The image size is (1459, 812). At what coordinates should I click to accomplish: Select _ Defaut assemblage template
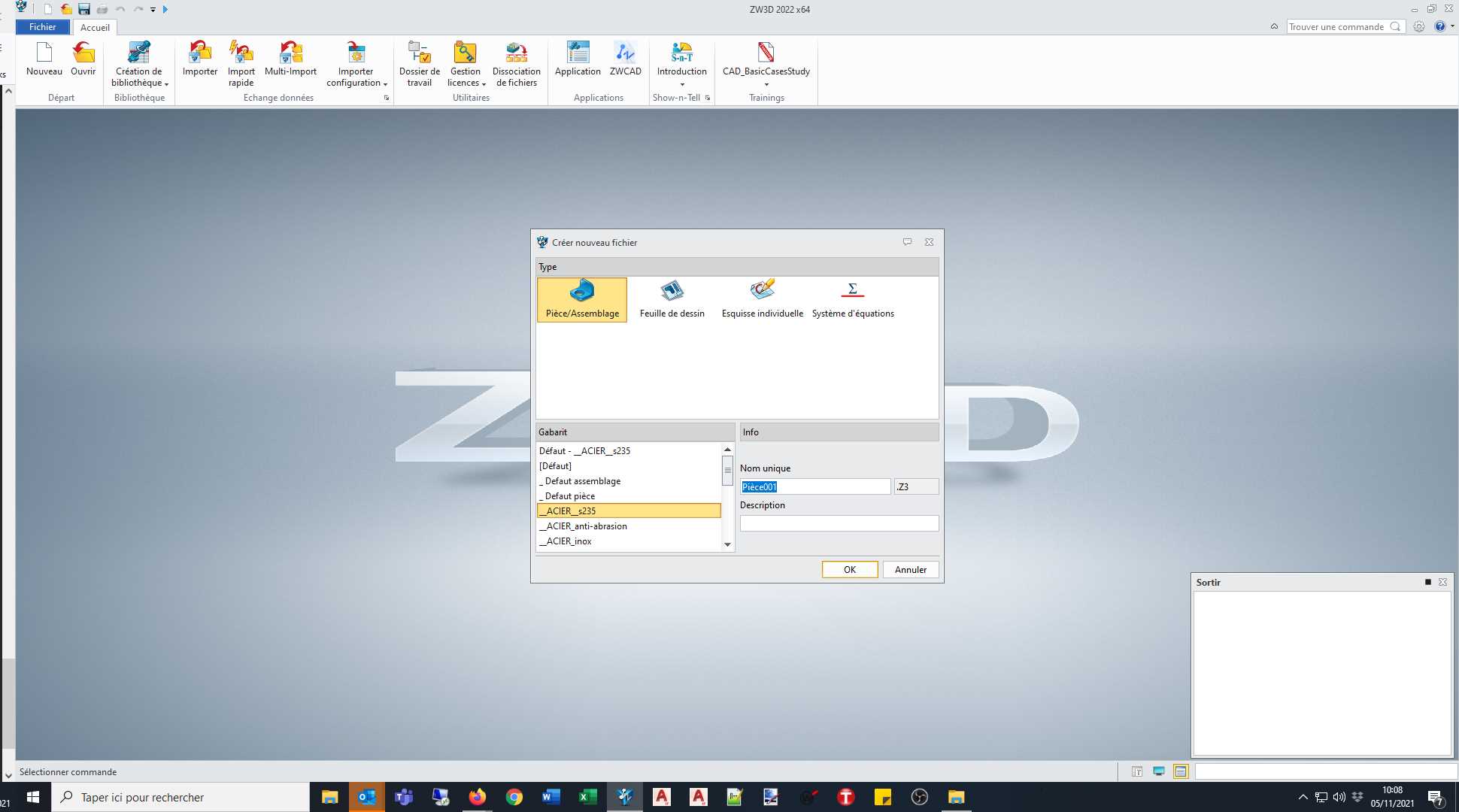tap(629, 480)
